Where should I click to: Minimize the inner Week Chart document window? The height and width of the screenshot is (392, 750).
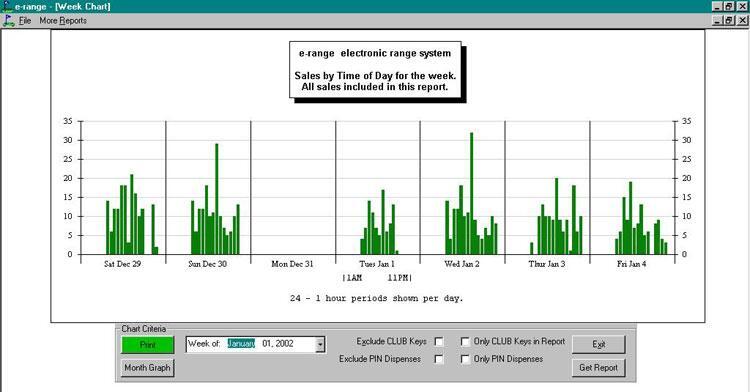717,21
